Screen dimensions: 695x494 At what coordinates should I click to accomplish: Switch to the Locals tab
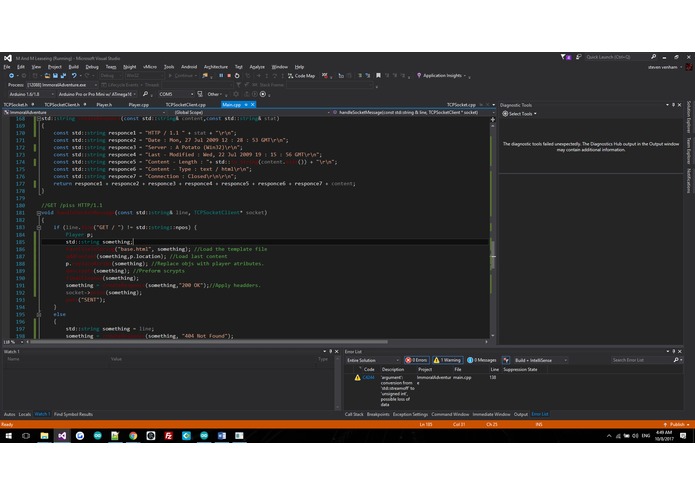[x=24, y=414]
